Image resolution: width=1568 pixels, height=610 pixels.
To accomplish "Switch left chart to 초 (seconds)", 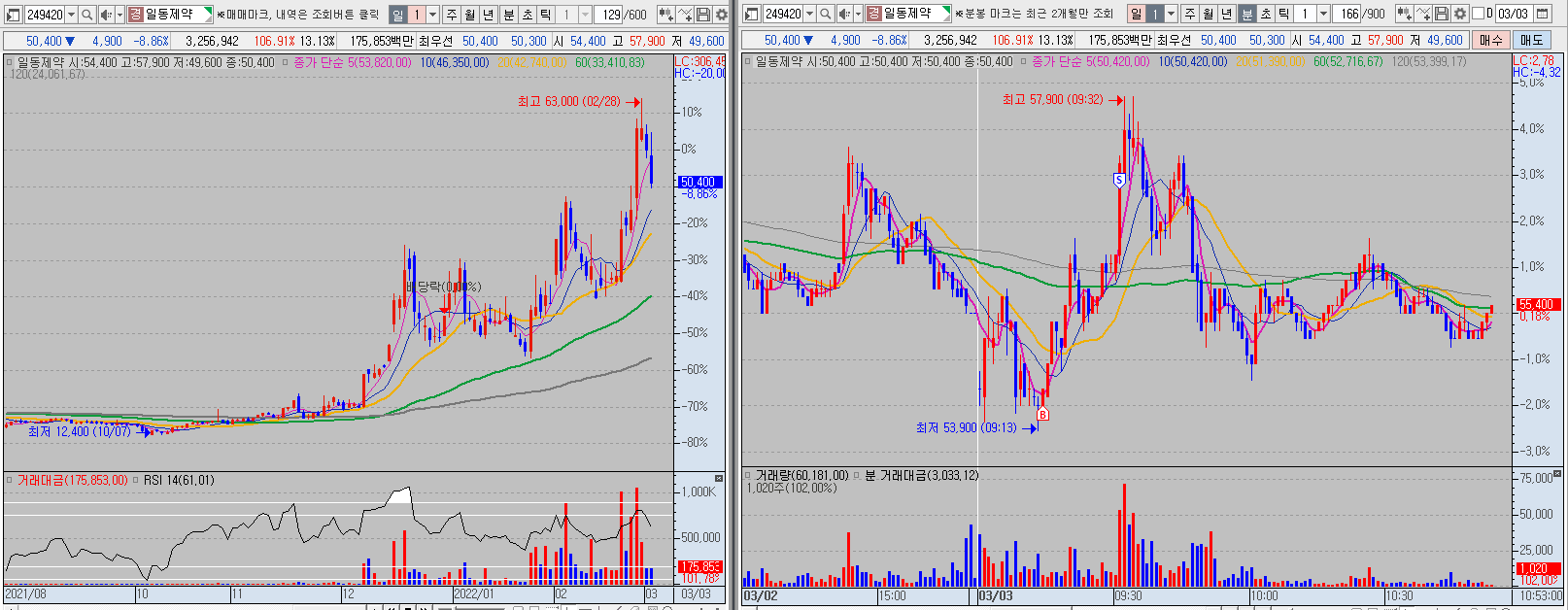I will point(527,15).
